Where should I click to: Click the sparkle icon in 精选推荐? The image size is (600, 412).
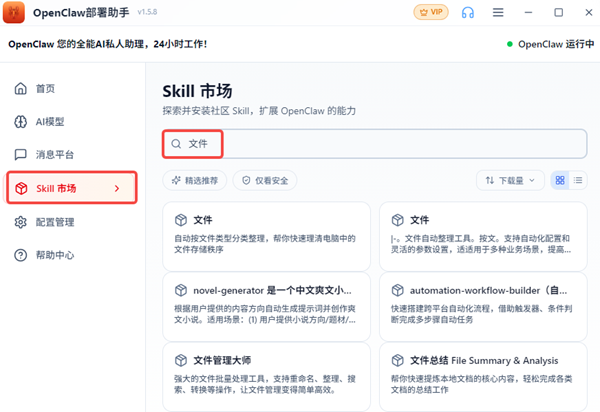point(176,180)
